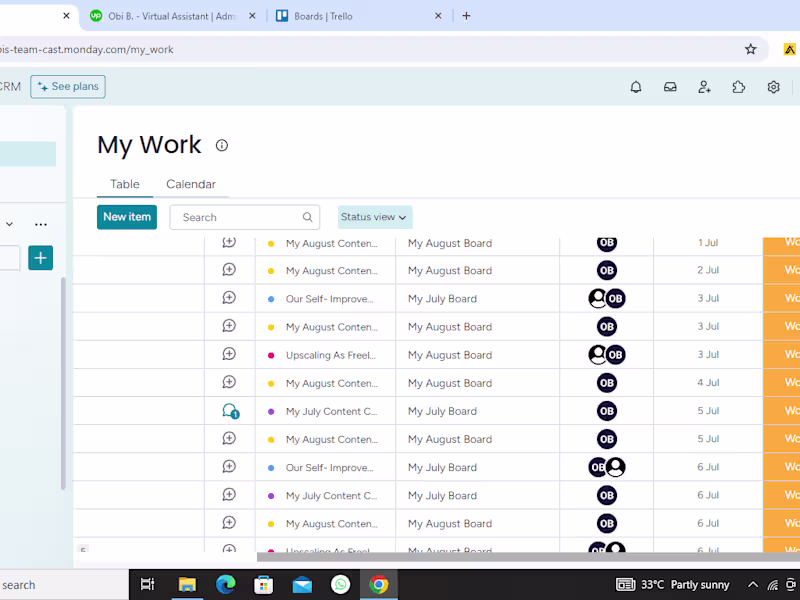Click the New item button

[126, 217]
